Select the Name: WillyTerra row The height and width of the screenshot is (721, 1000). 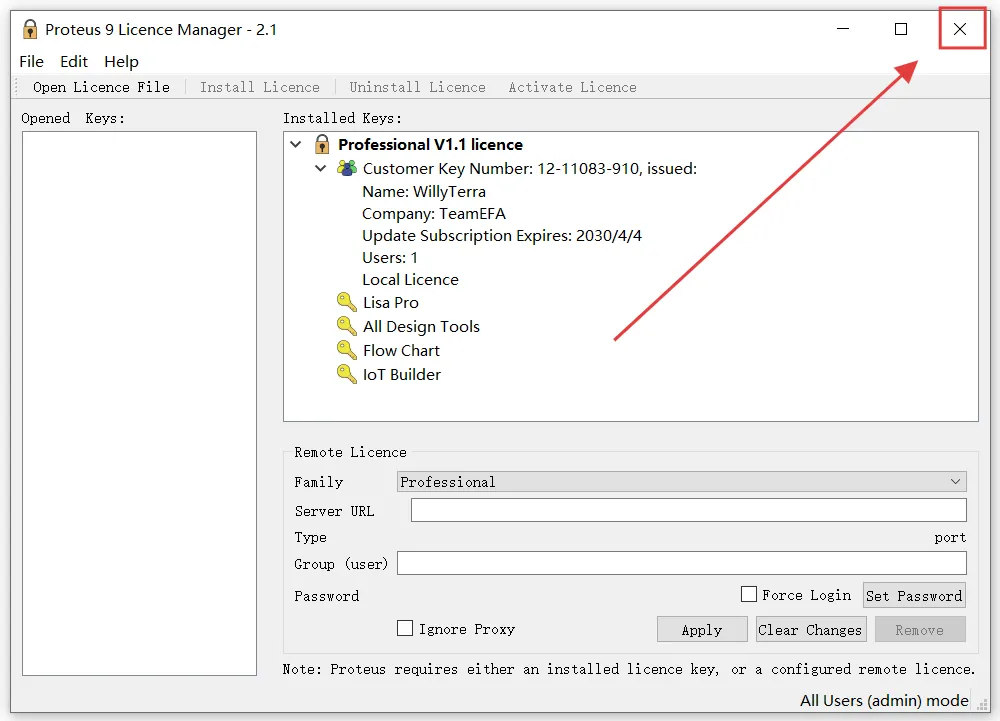424,191
